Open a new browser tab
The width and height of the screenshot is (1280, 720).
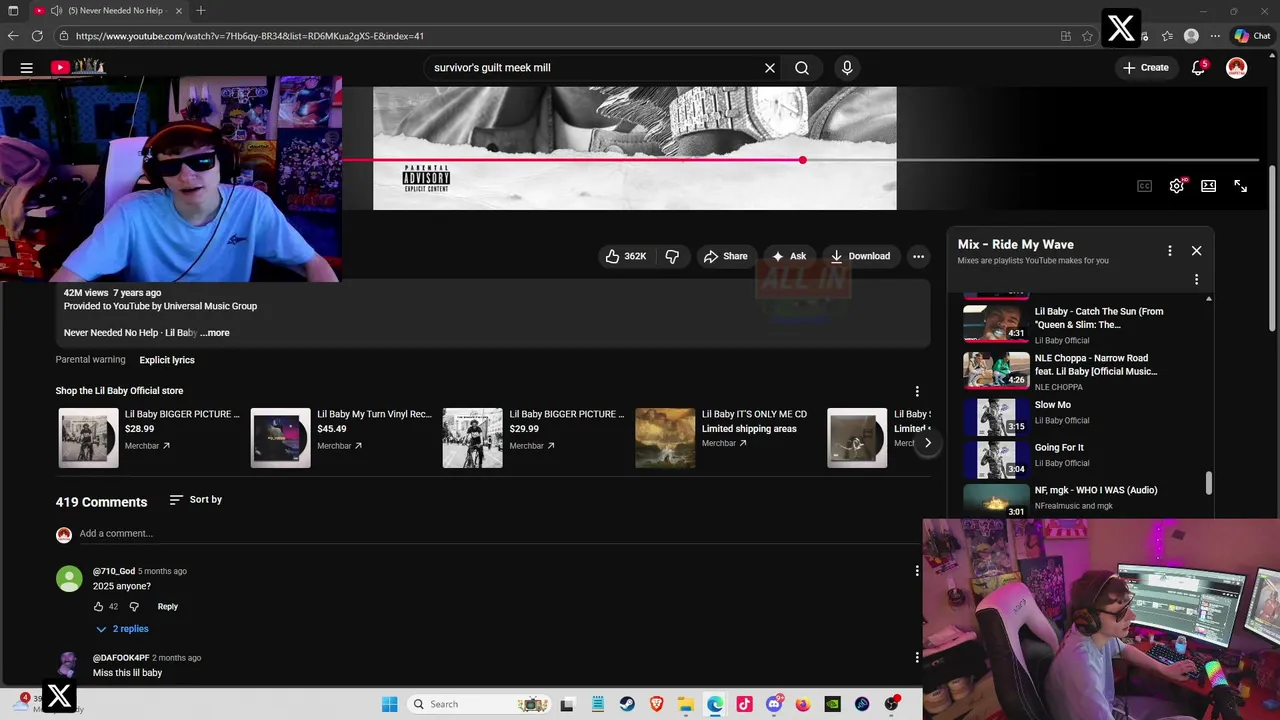[x=201, y=11]
